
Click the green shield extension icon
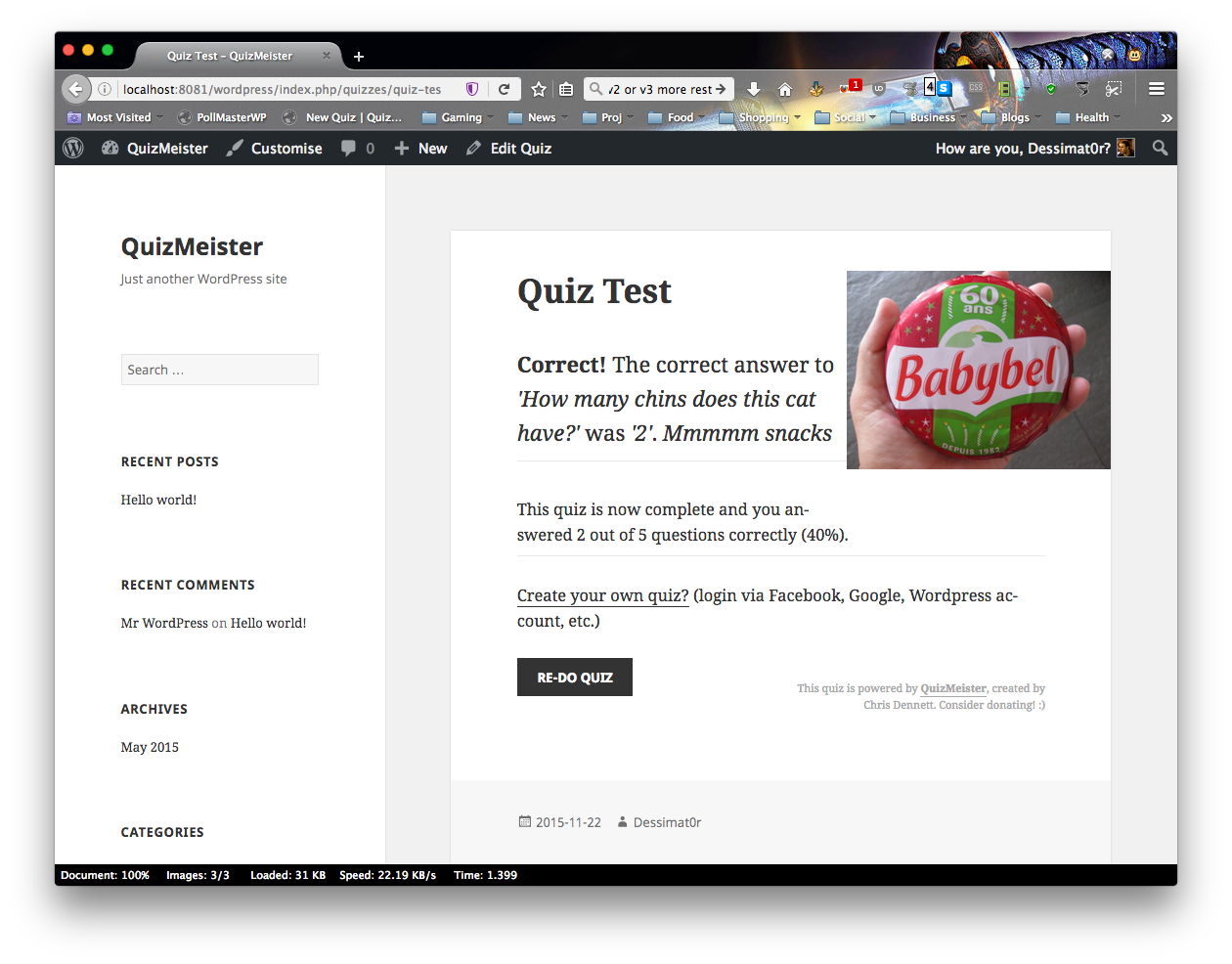(x=1051, y=89)
